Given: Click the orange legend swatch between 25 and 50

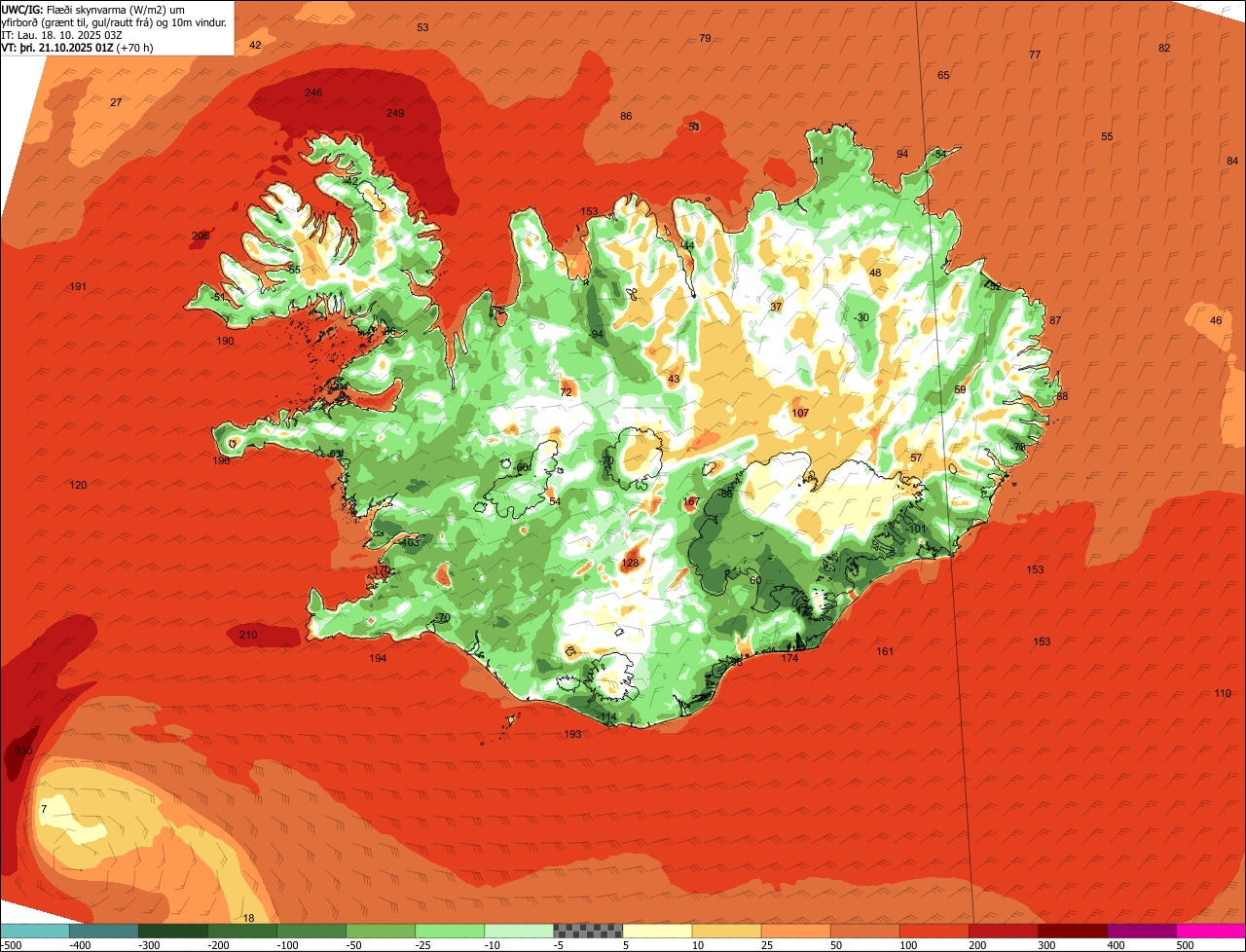Looking at the screenshot, I should pos(795,931).
